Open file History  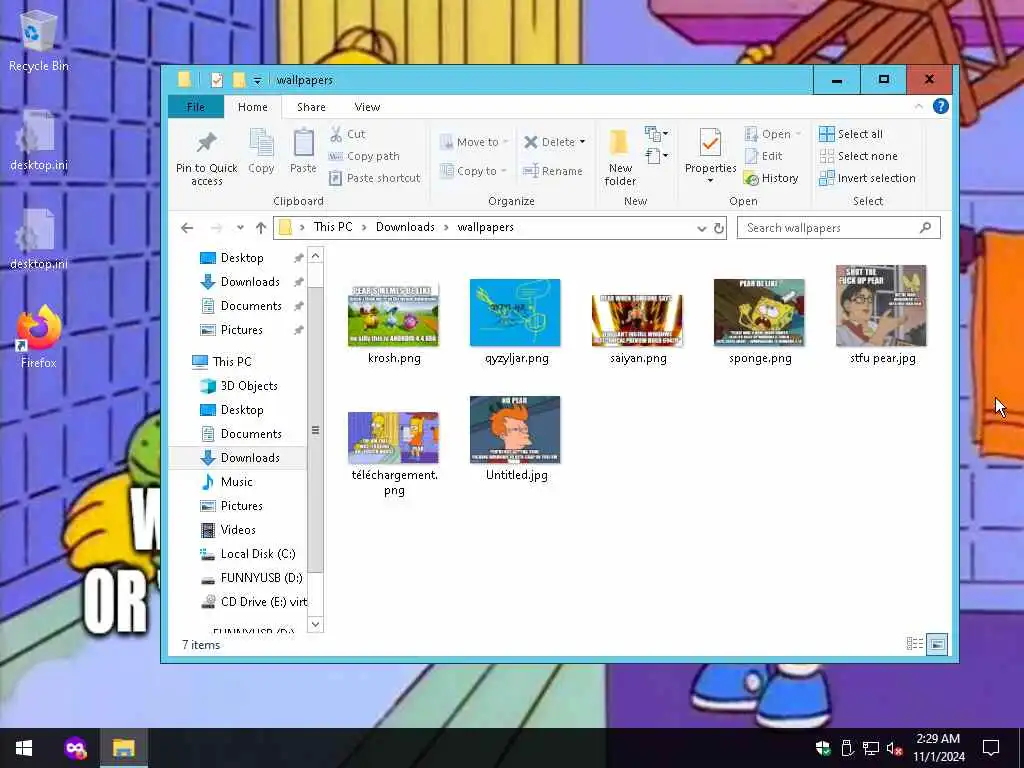(x=771, y=178)
